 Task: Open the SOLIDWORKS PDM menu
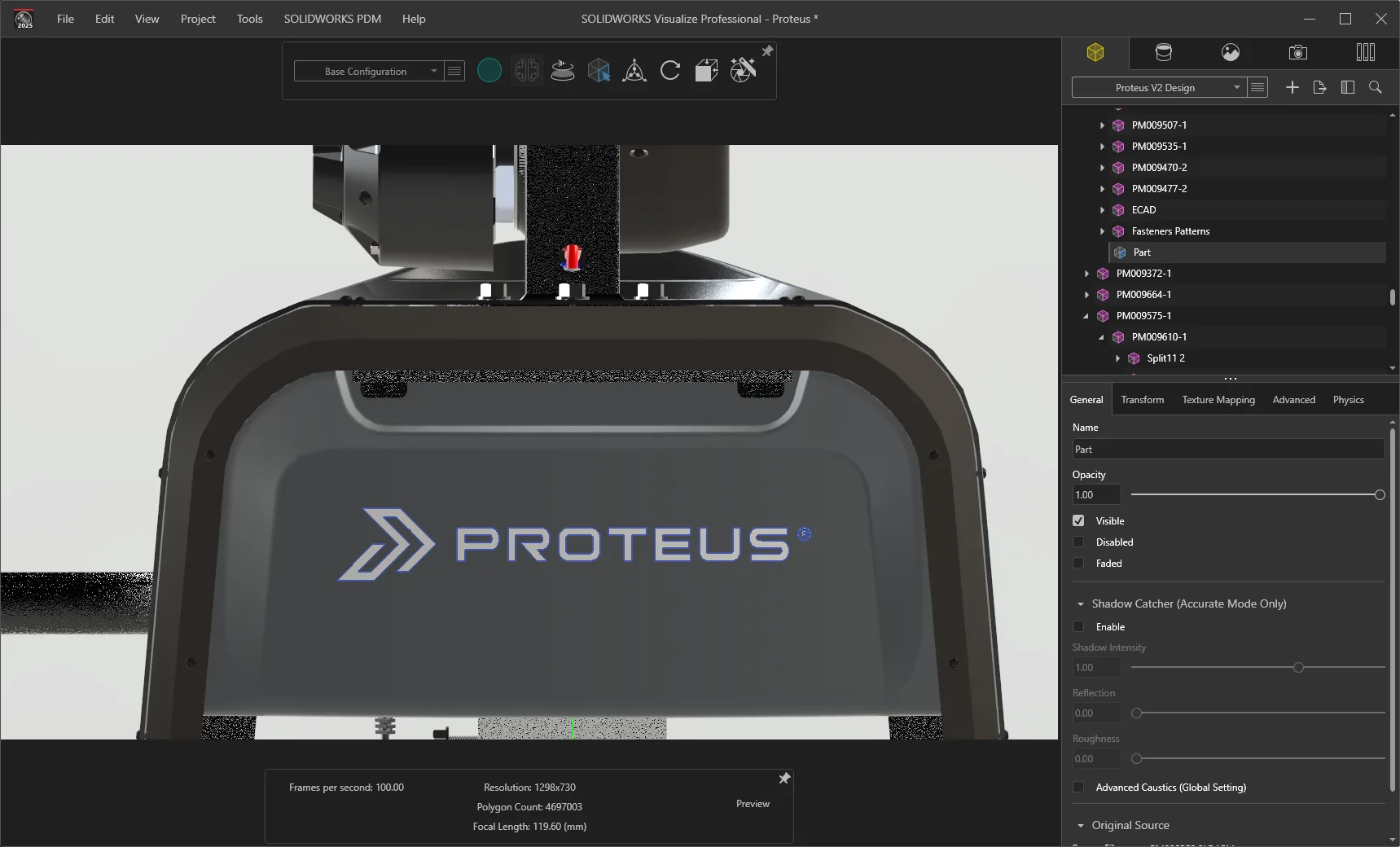tap(332, 19)
